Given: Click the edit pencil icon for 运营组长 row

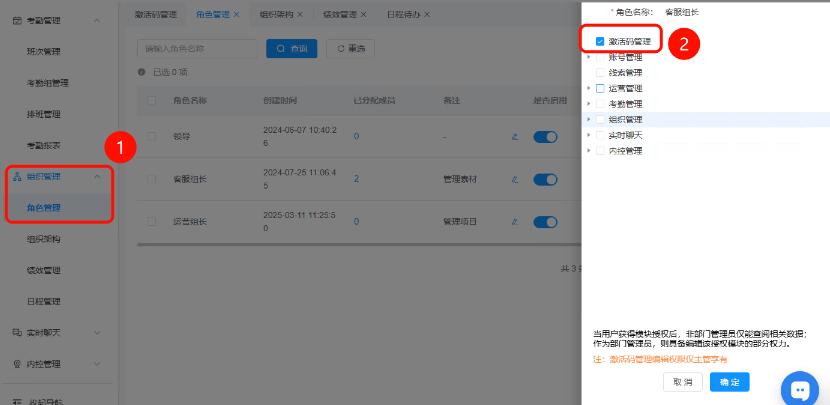Looking at the screenshot, I should 515,221.
